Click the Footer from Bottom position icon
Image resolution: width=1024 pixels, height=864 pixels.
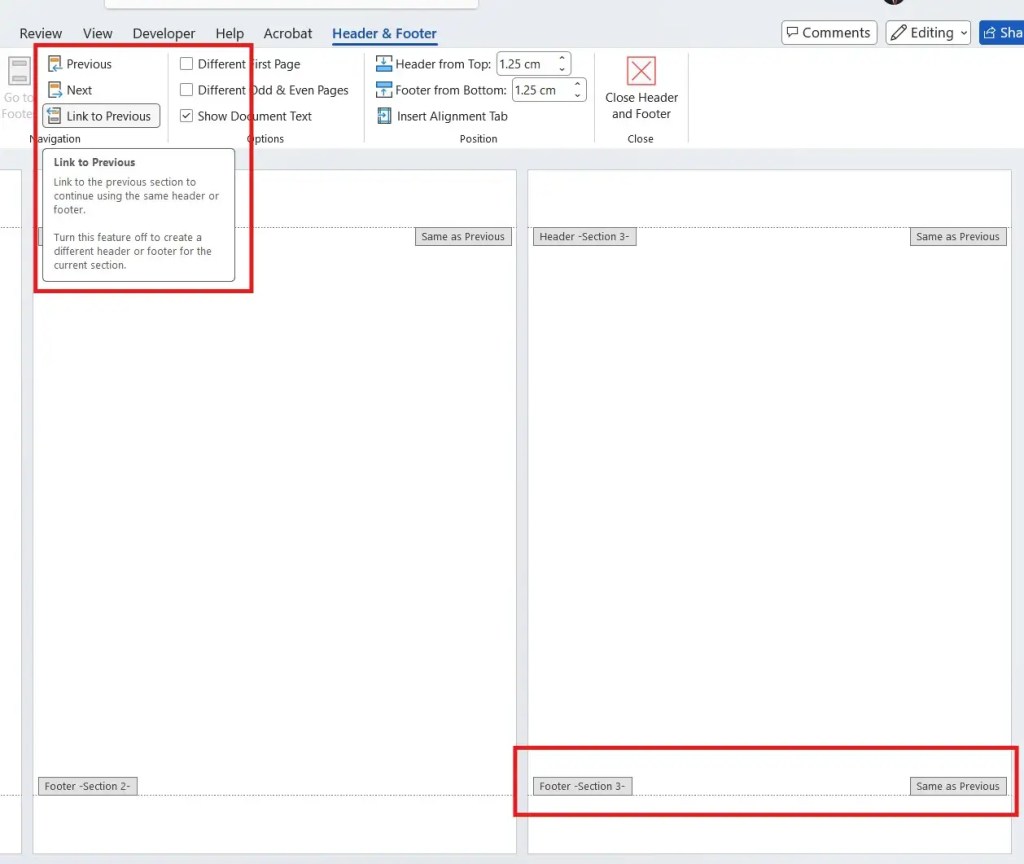385,90
